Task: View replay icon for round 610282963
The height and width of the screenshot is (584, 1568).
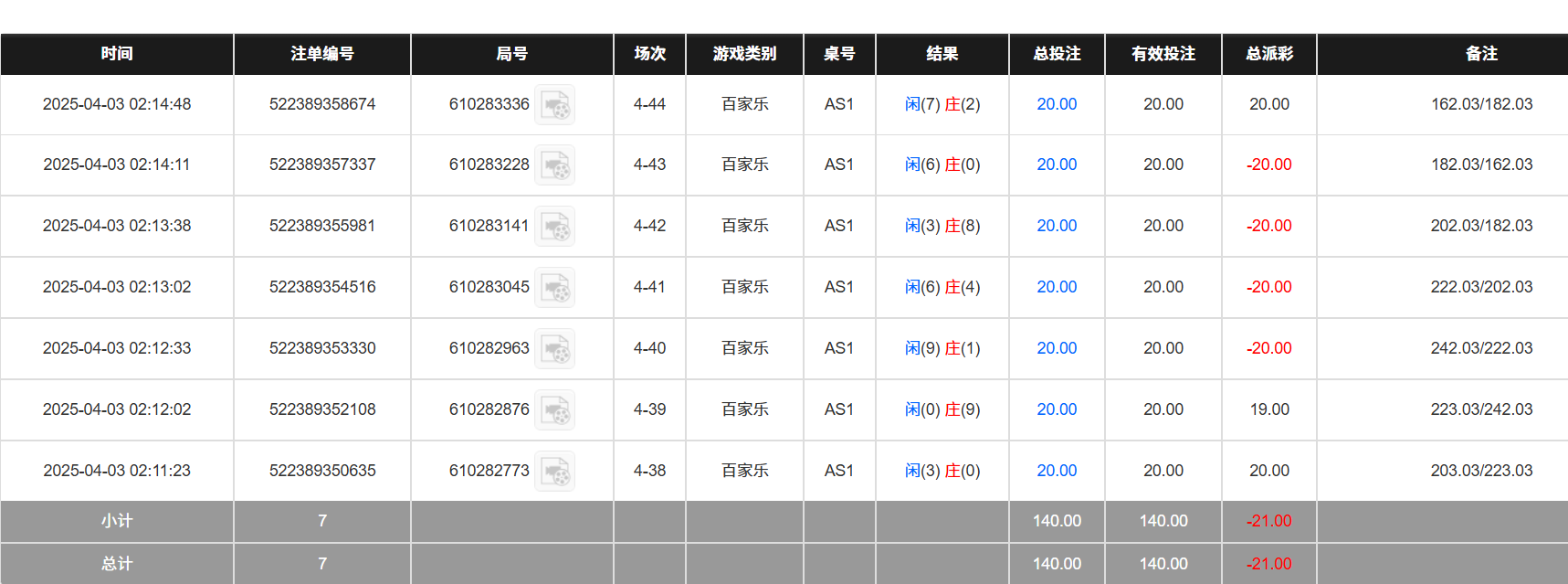Action: click(554, 349)
